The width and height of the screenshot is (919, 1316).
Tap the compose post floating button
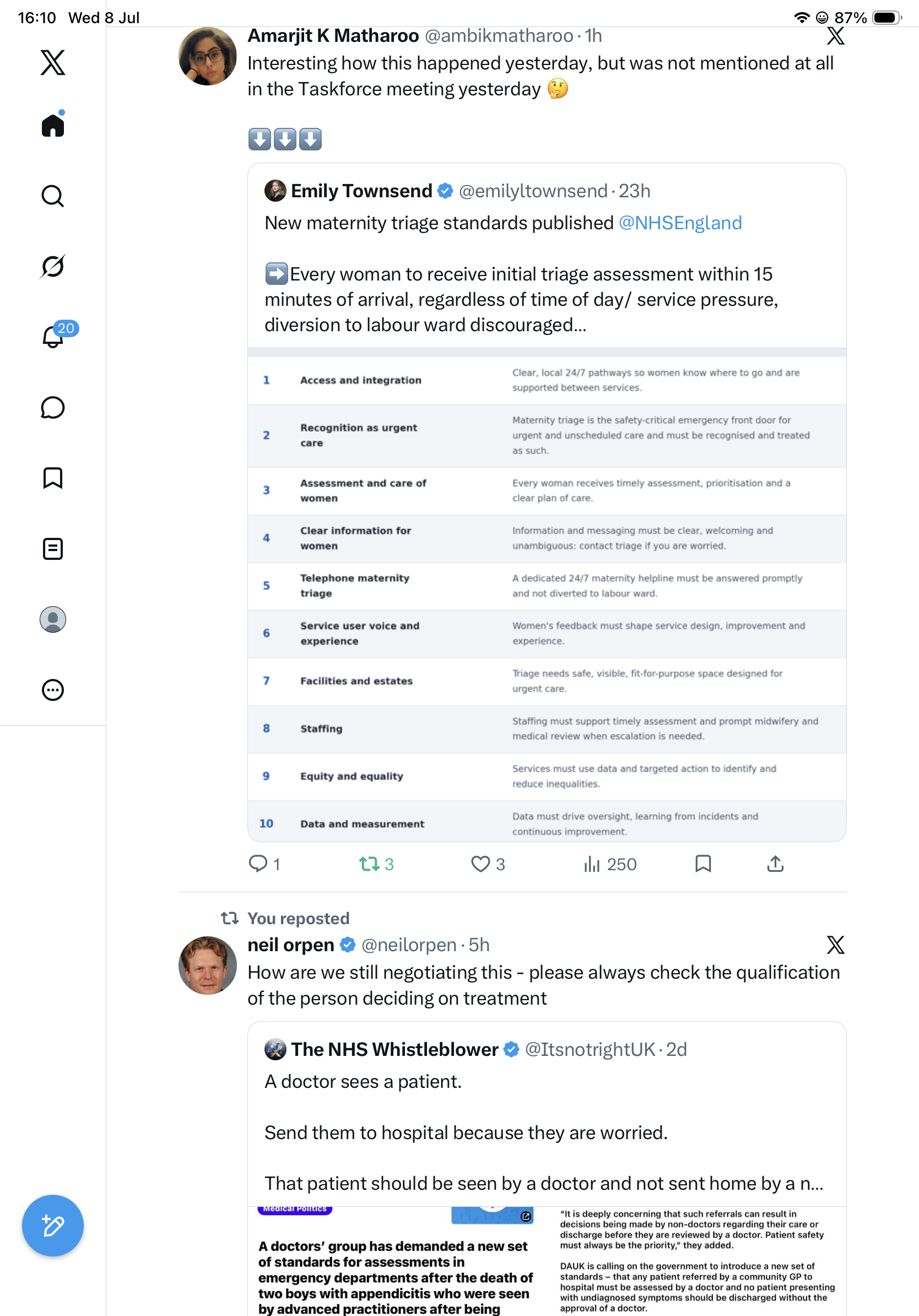coord(53,1226)
